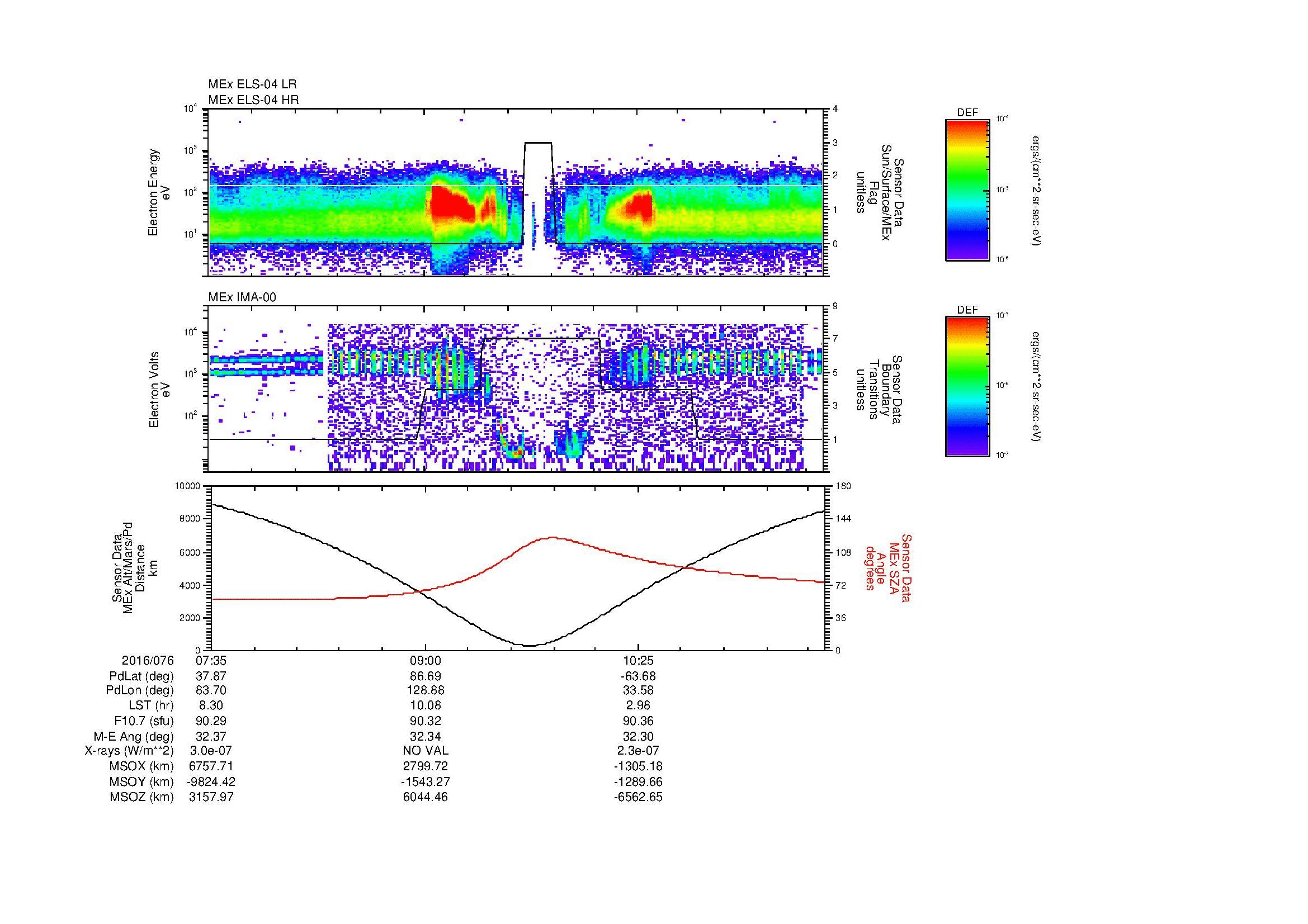Select the lower DEF color bar
This screenshot has width=1308, height=924.
pos(967,387)
